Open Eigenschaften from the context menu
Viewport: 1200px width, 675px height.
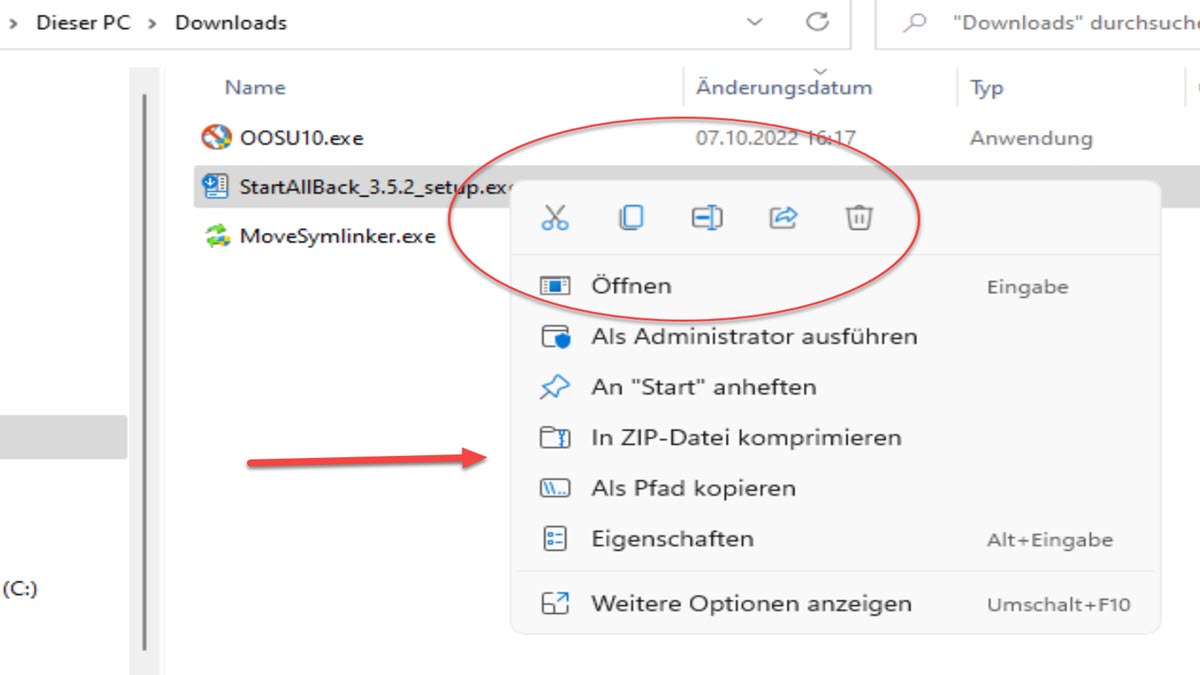[x=835, y=539]
